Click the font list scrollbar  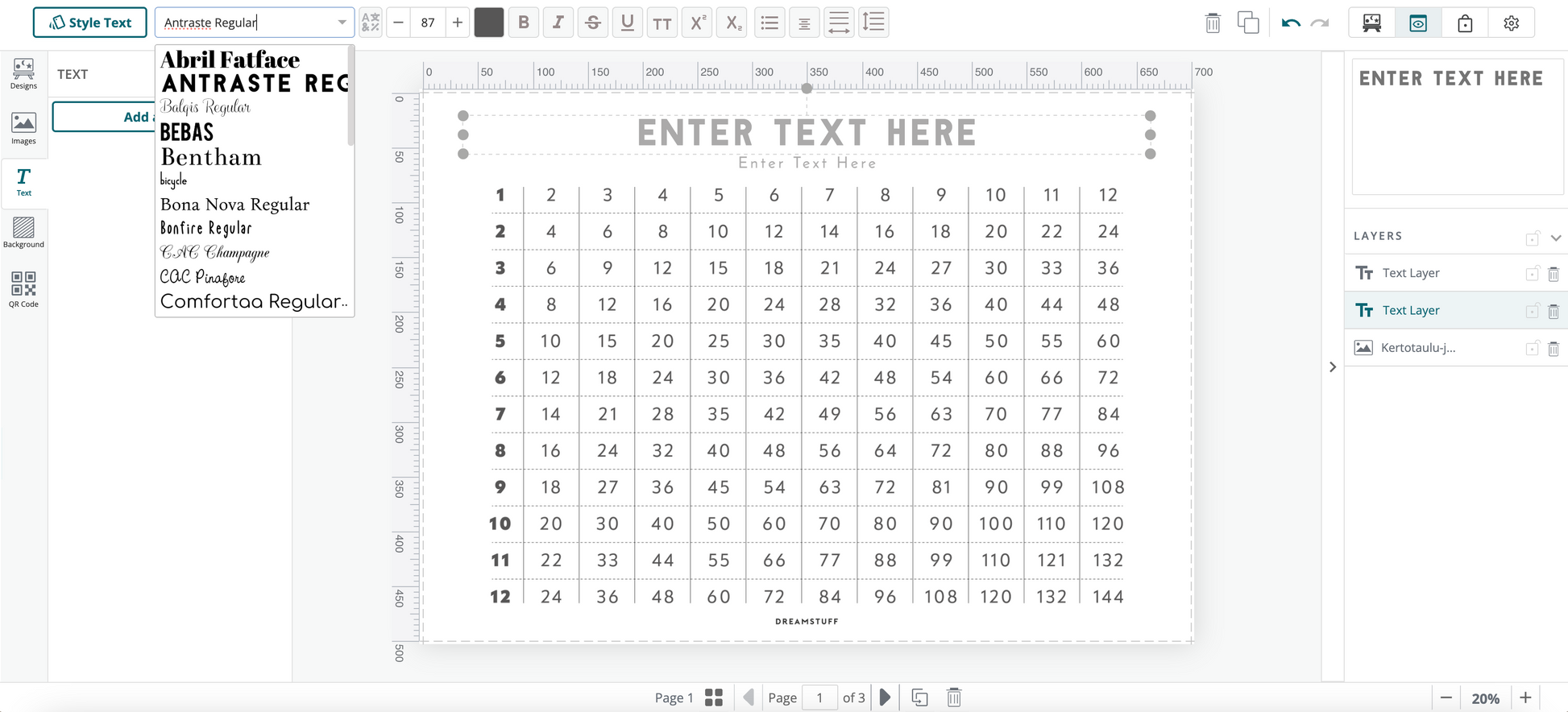coord(351,97)
